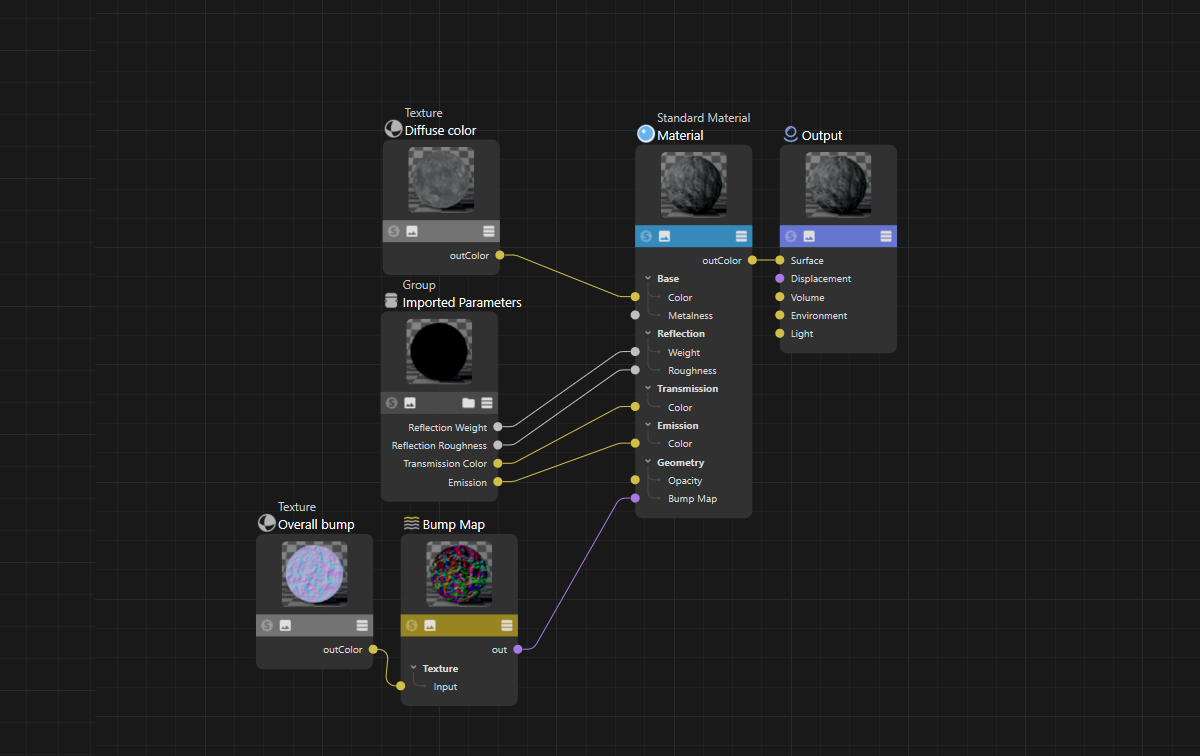Click the folder icon on Imported Parameters node

(x=468, y=403)
